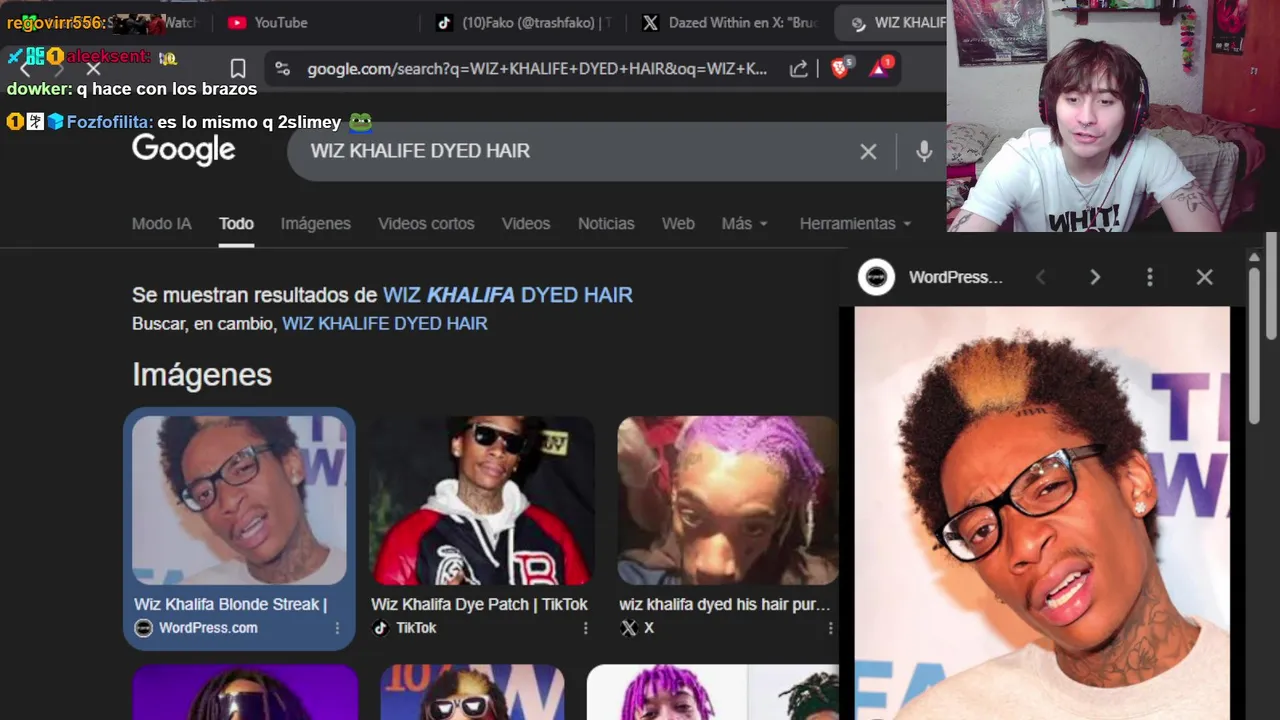Image resolution: width=1280 pixels, height=720 pixels.
Task: Click the address bar URL
Action: coord(537,69)
